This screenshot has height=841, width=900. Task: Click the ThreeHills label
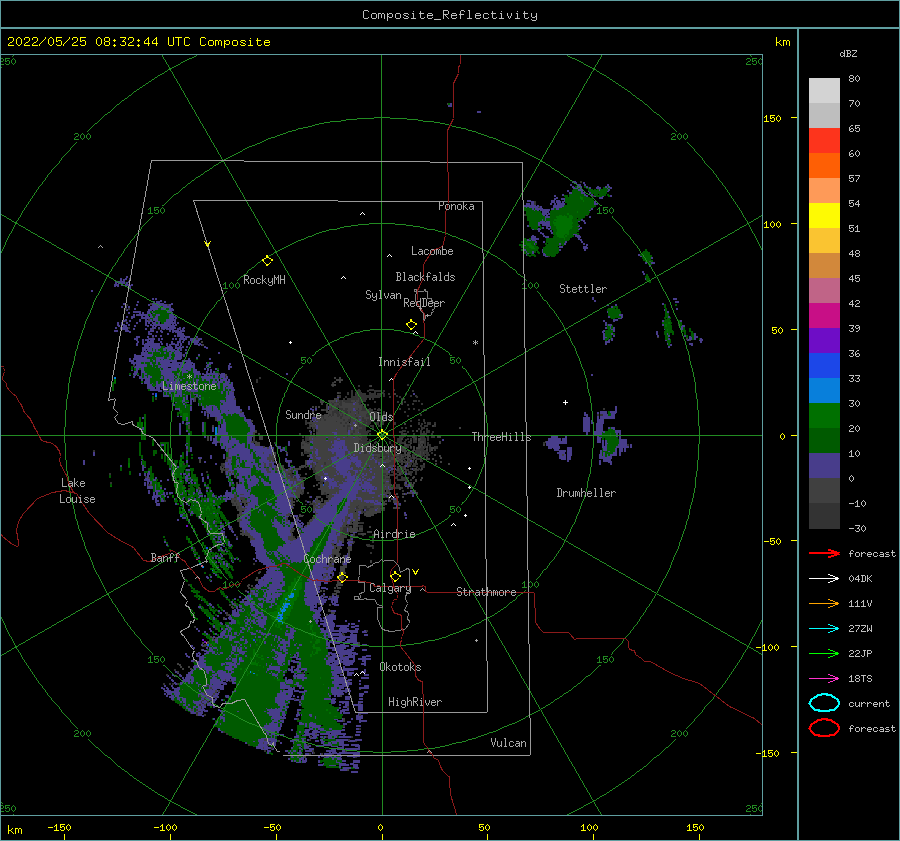tap(502, 437)
